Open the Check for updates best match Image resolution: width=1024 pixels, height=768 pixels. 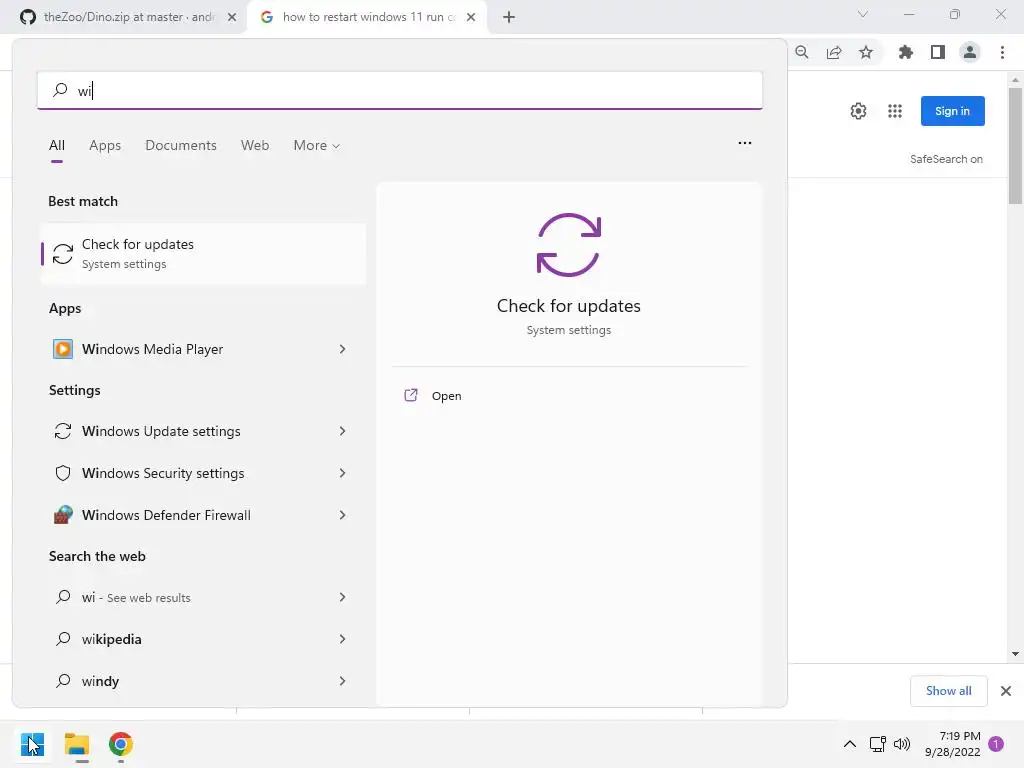pos(203,253)
